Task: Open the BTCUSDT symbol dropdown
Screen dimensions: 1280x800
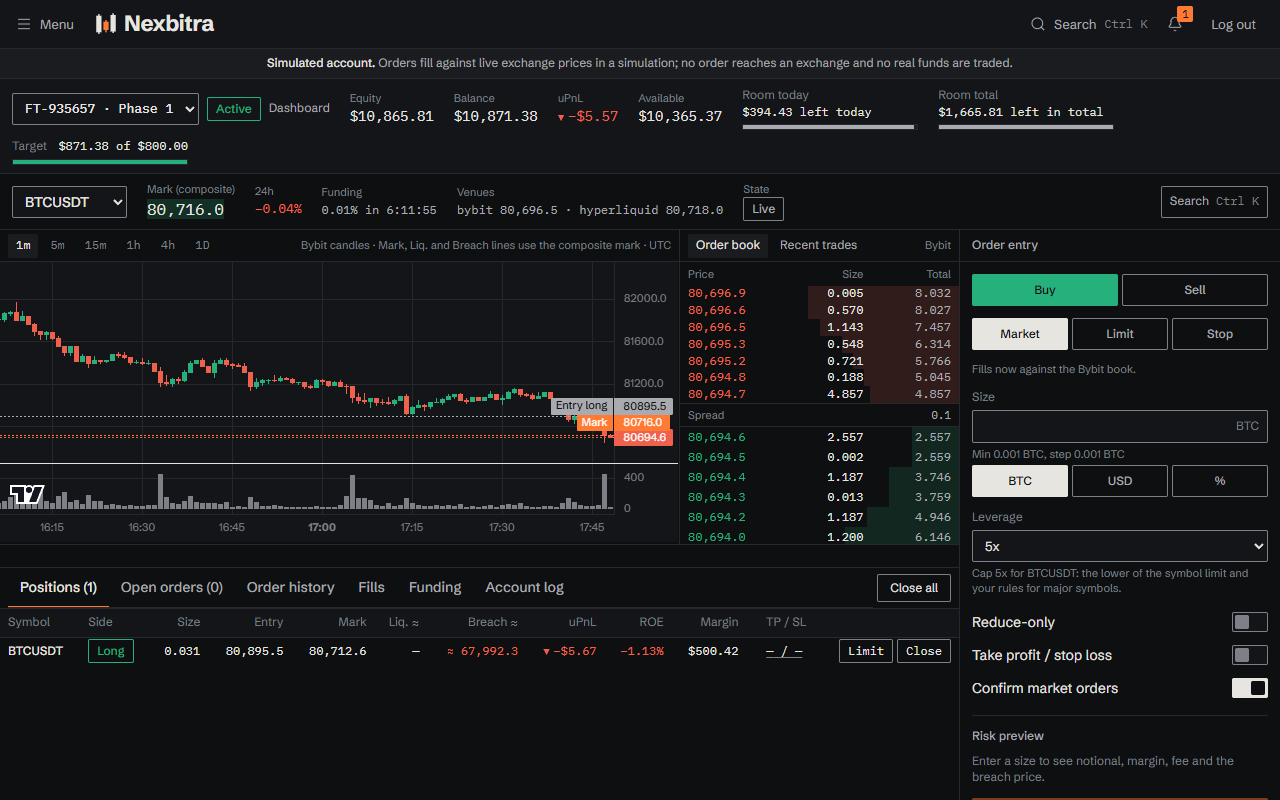Action: [x=69, y=202]
